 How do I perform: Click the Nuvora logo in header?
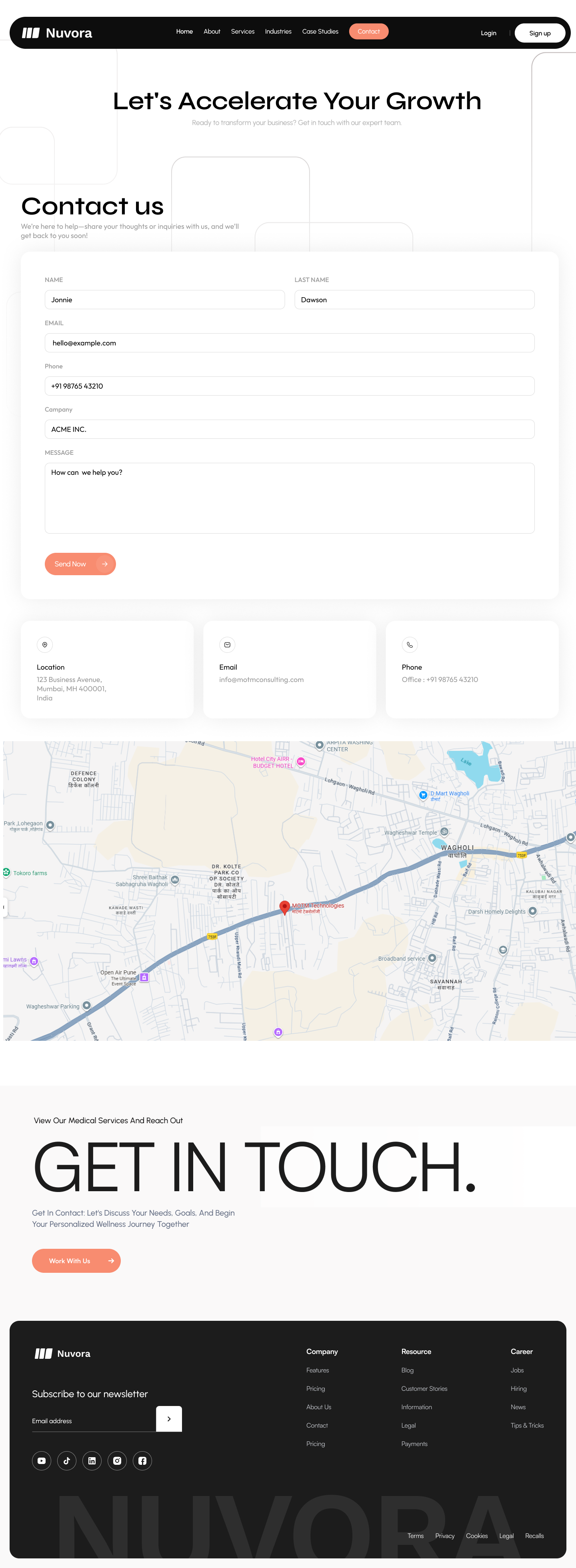57,33
